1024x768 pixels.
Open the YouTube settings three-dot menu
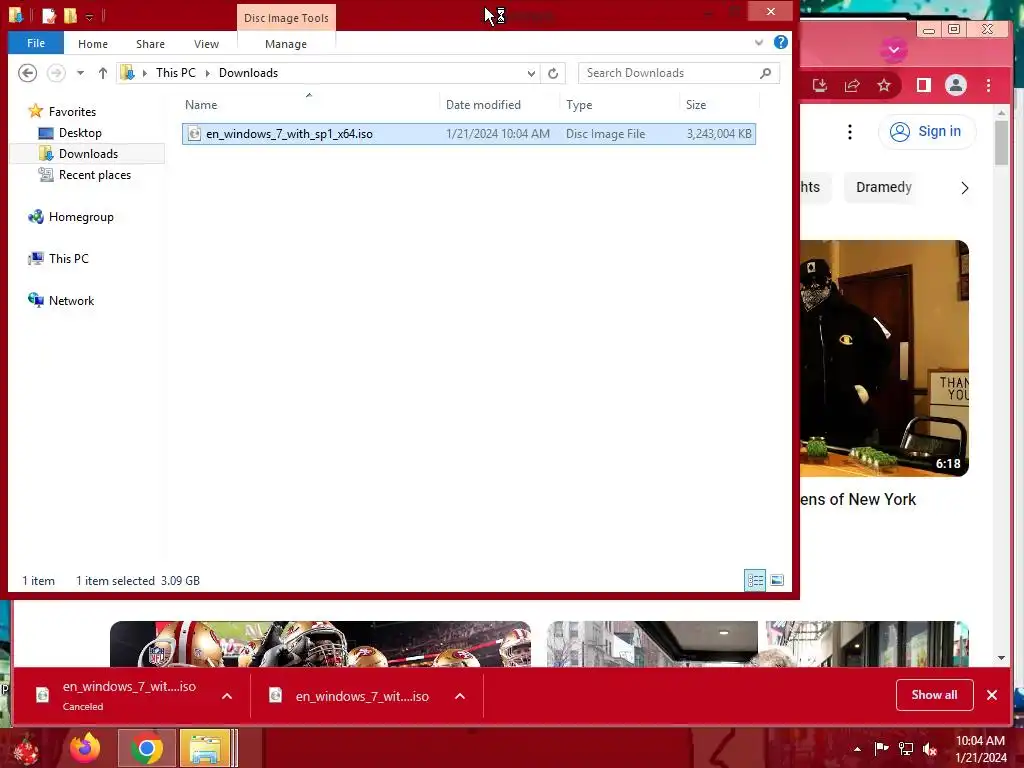(x=850, y=132)
